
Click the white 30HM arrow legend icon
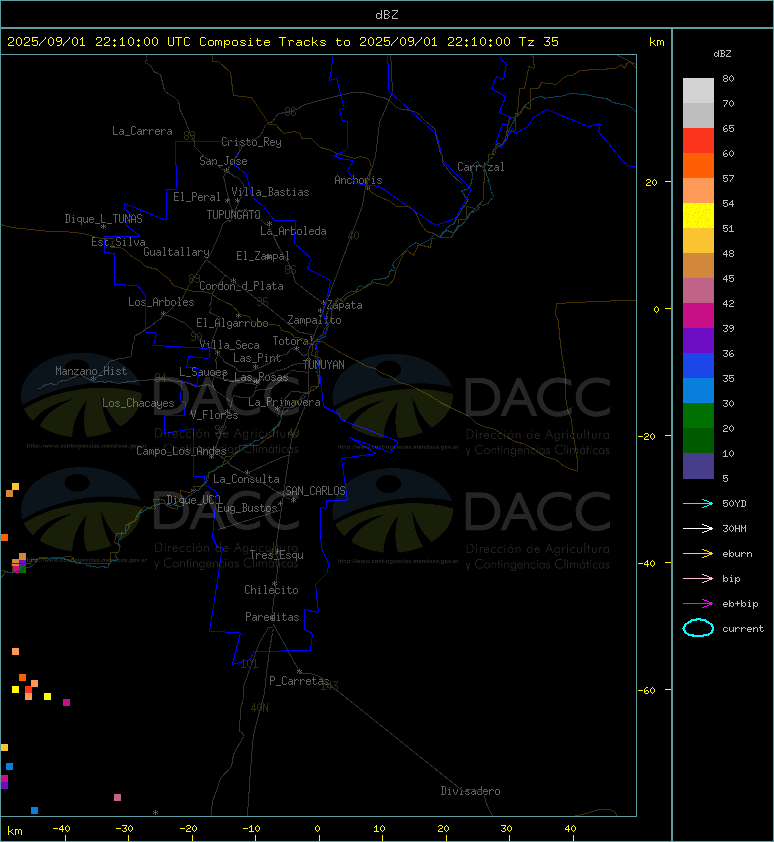click(x=698, y=528)
